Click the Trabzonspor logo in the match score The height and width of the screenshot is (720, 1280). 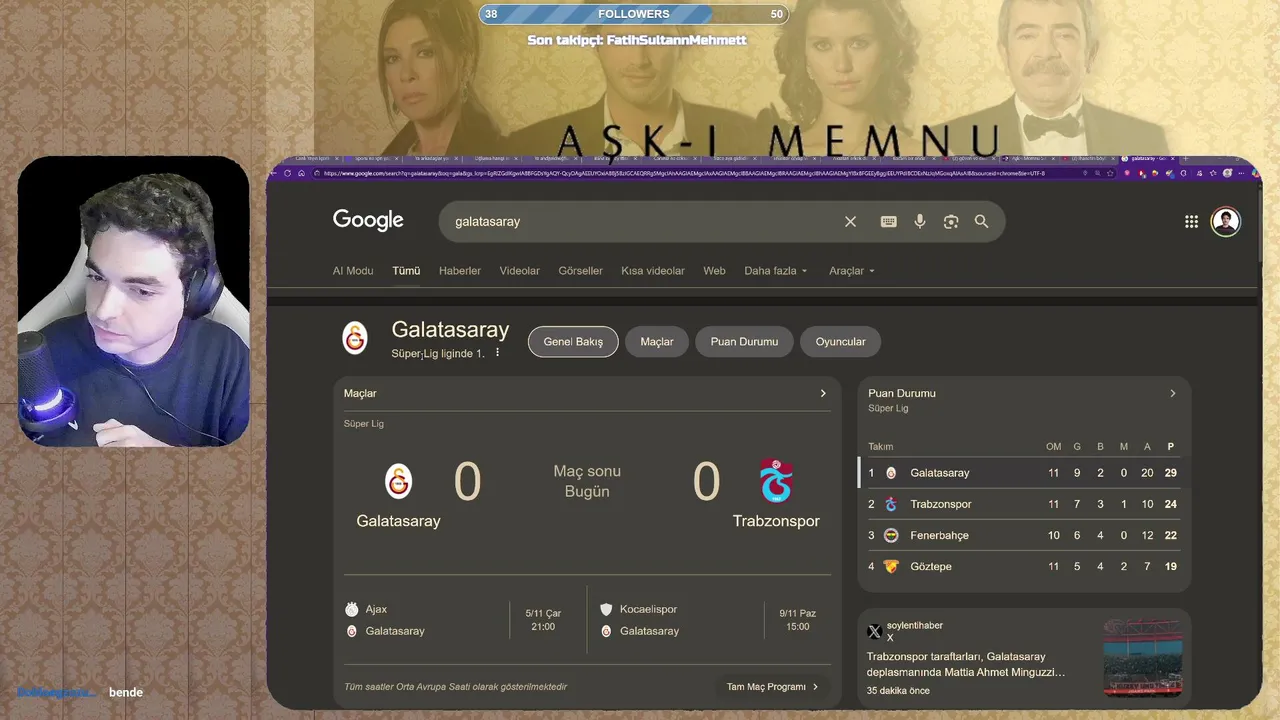click(x=776, y=481)
